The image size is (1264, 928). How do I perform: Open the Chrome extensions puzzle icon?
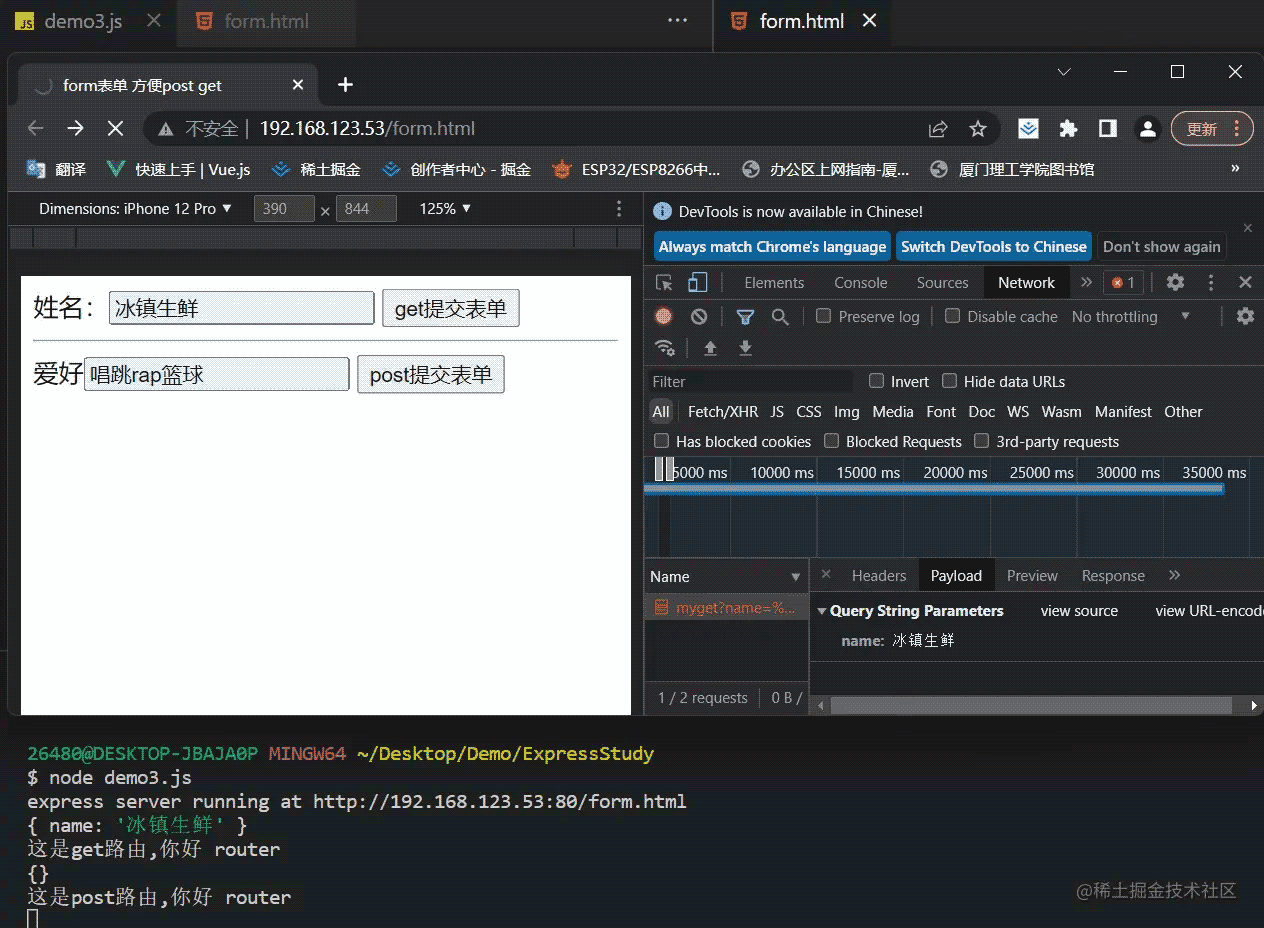point(1068,128)
